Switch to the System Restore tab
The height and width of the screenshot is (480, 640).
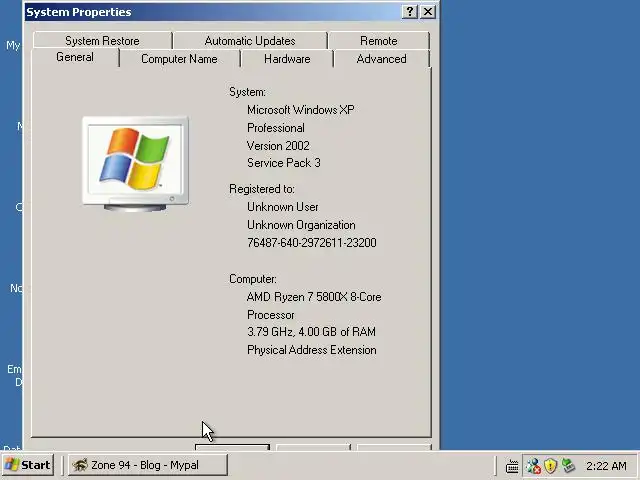pos(102,41)
